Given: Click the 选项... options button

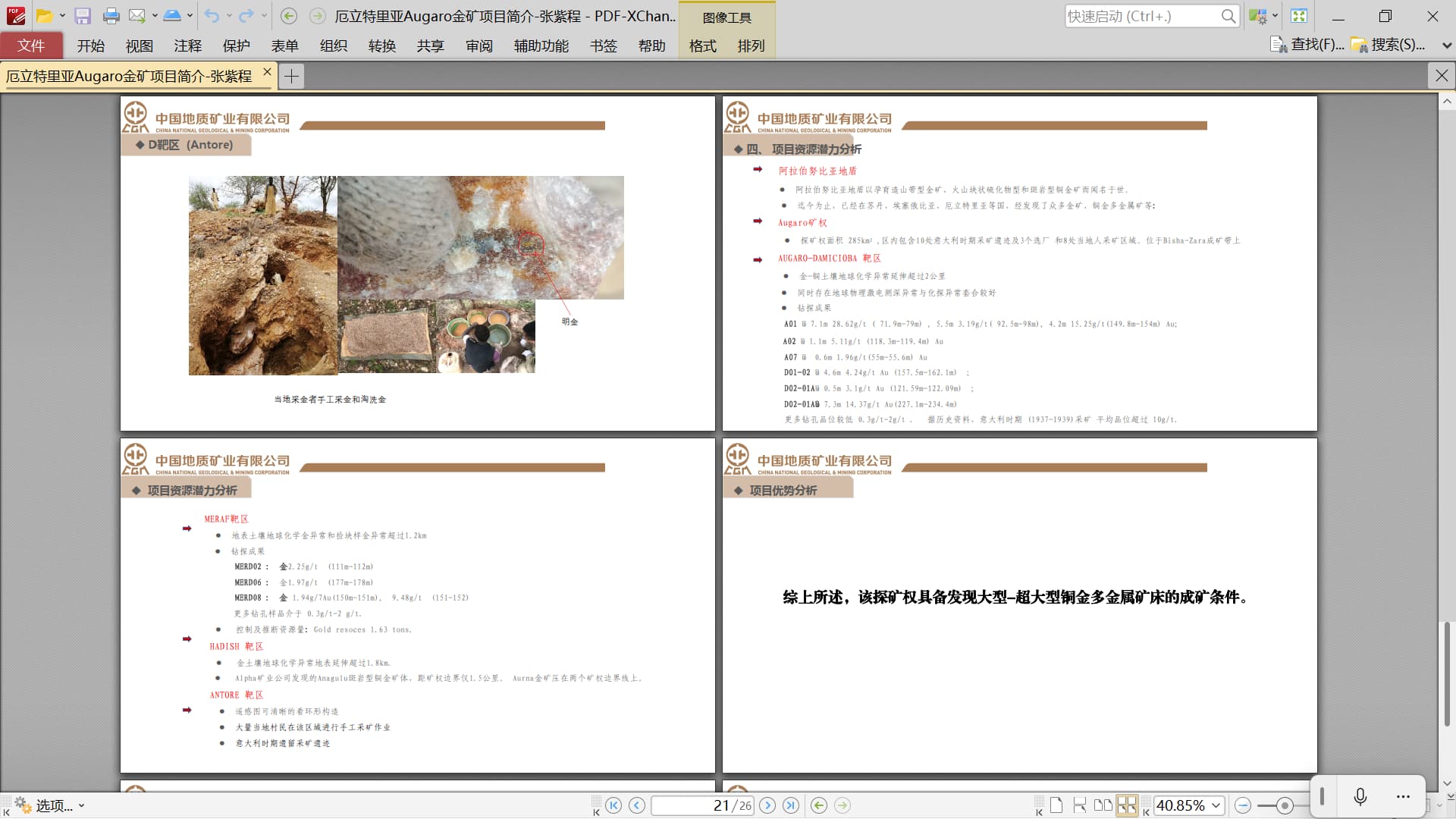Looking at the screenshot, I should click(49, 805).
